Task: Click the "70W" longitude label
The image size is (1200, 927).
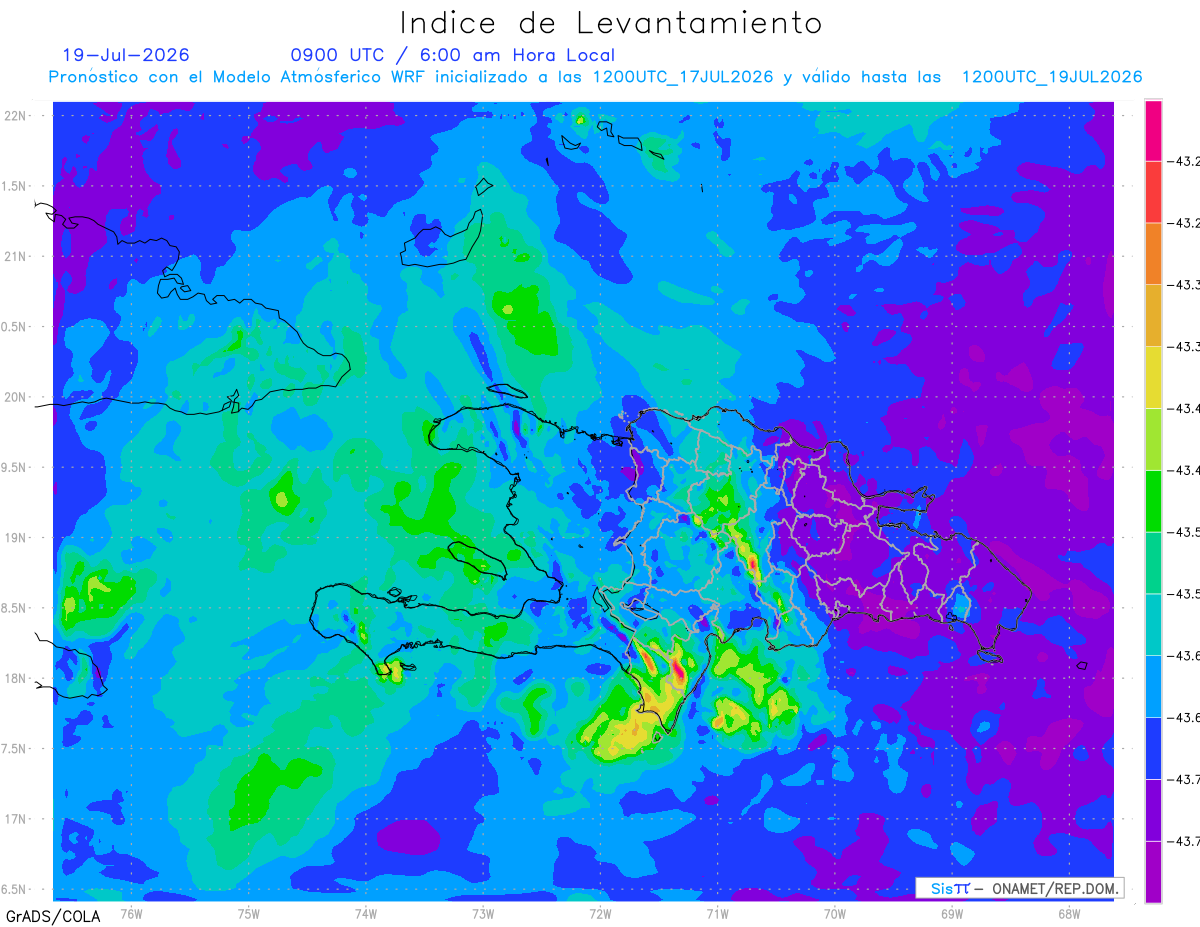Action: 835,912
